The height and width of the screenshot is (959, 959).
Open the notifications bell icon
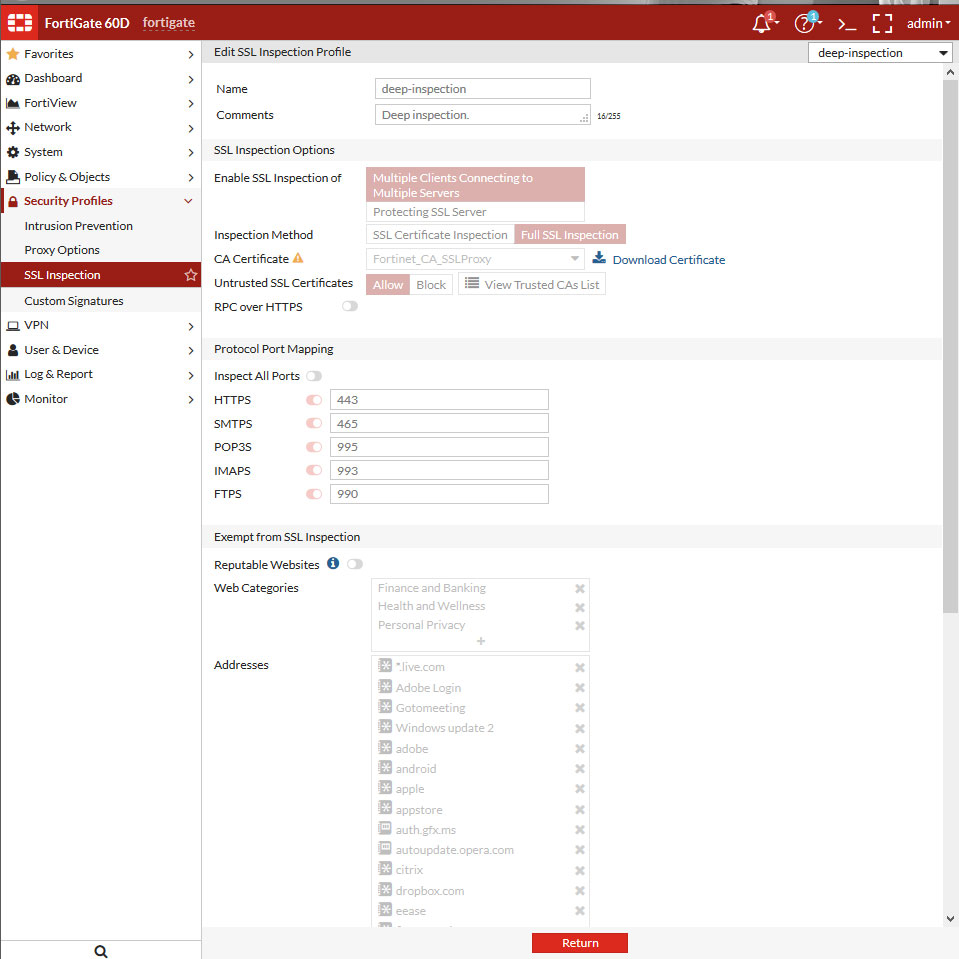pos(762,23)
